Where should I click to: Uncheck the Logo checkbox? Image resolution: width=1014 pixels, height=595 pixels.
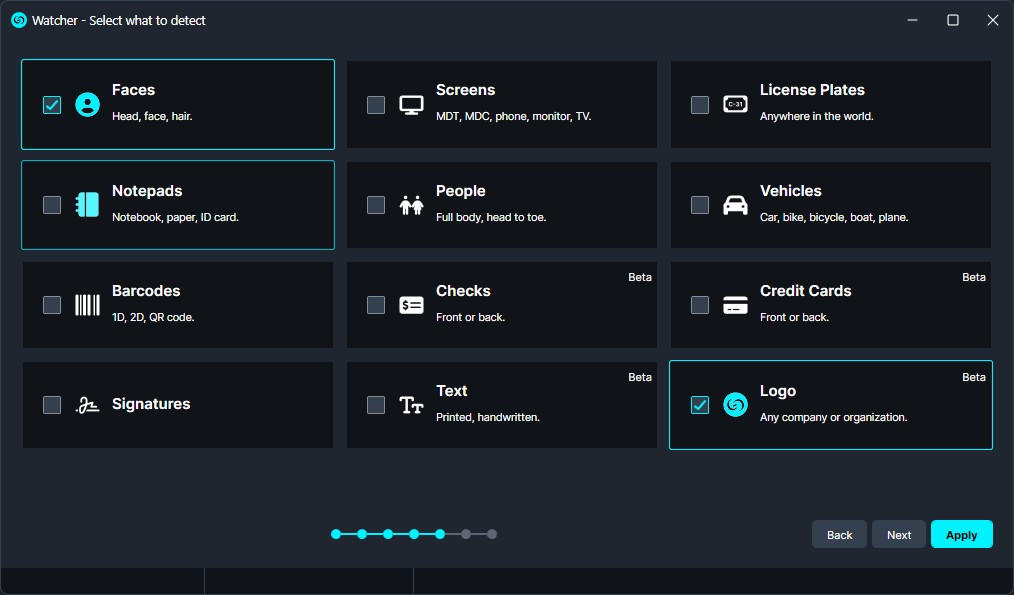[700, 405]
